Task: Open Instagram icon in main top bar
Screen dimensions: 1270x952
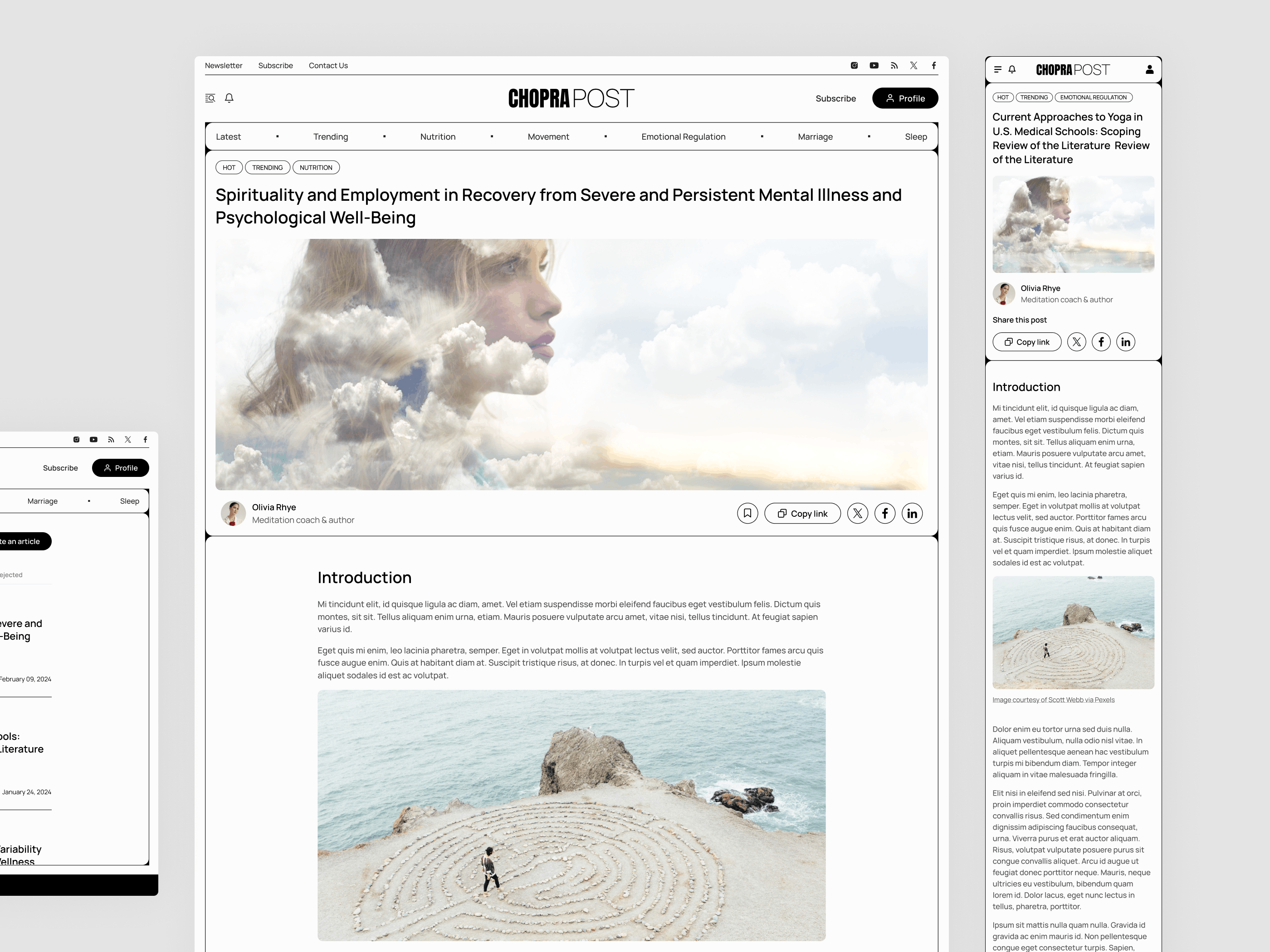Action: pyautogui.click(x=855, y=65)
